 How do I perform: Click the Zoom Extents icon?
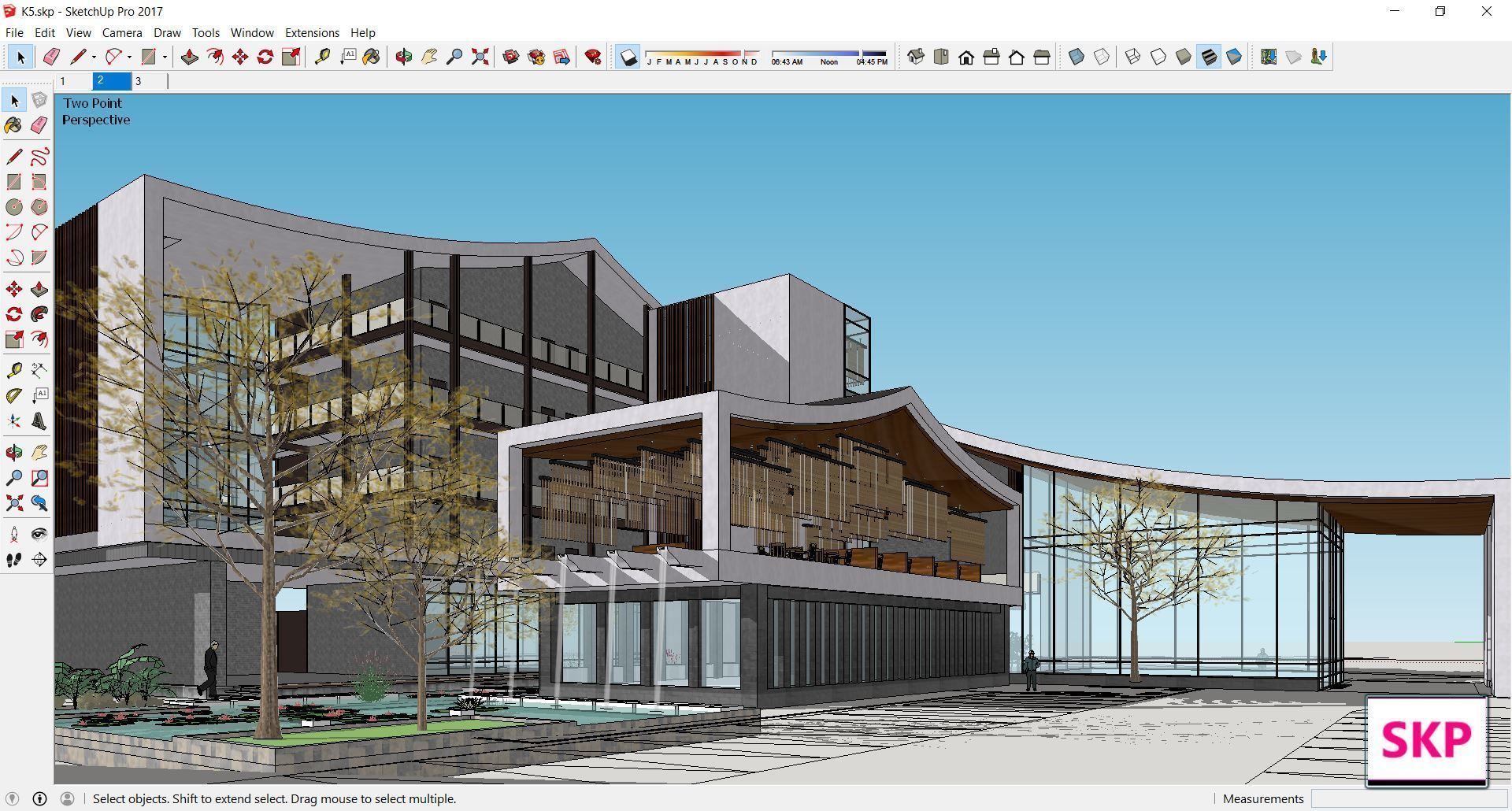(480, 57)
